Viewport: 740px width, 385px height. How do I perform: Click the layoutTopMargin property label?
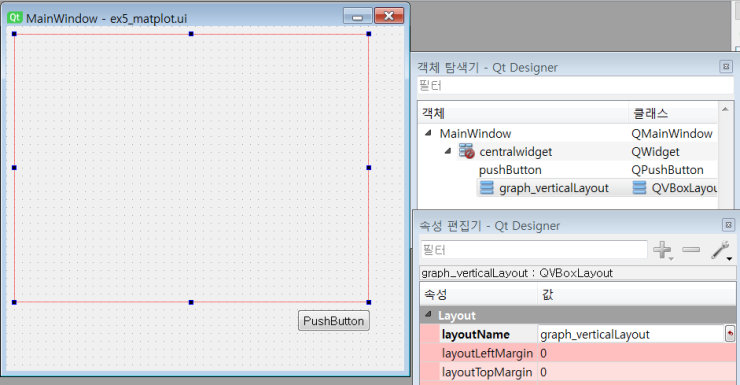coord(487,372)
